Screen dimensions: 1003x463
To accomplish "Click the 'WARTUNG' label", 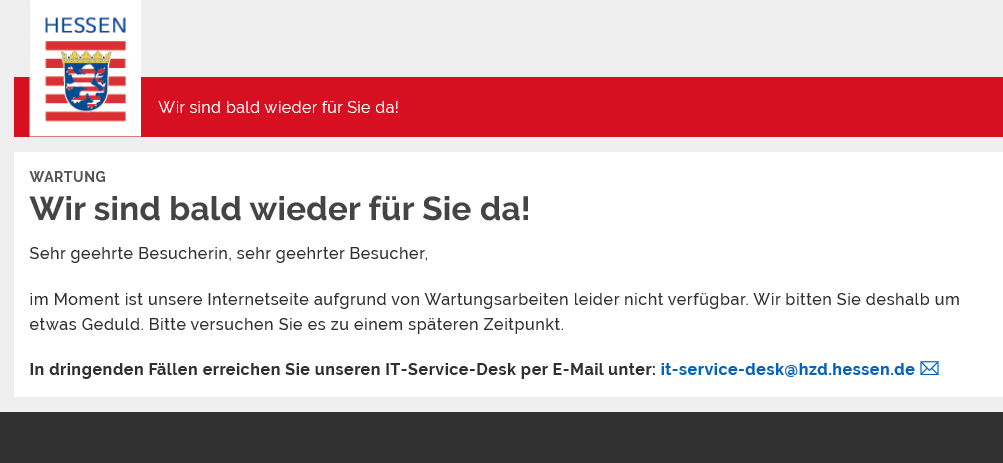I will tap(68, 177).
